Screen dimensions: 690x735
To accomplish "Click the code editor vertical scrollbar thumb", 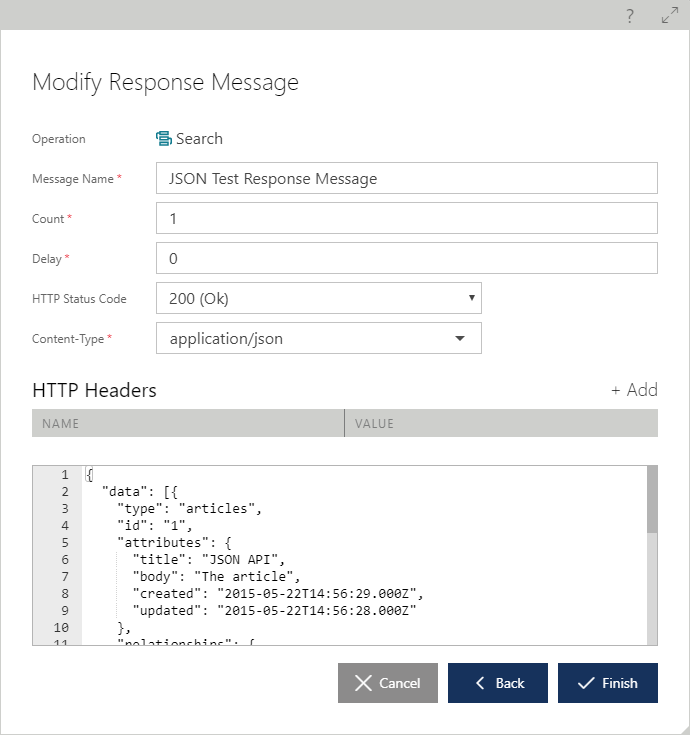I will click(x=652, y=500).
